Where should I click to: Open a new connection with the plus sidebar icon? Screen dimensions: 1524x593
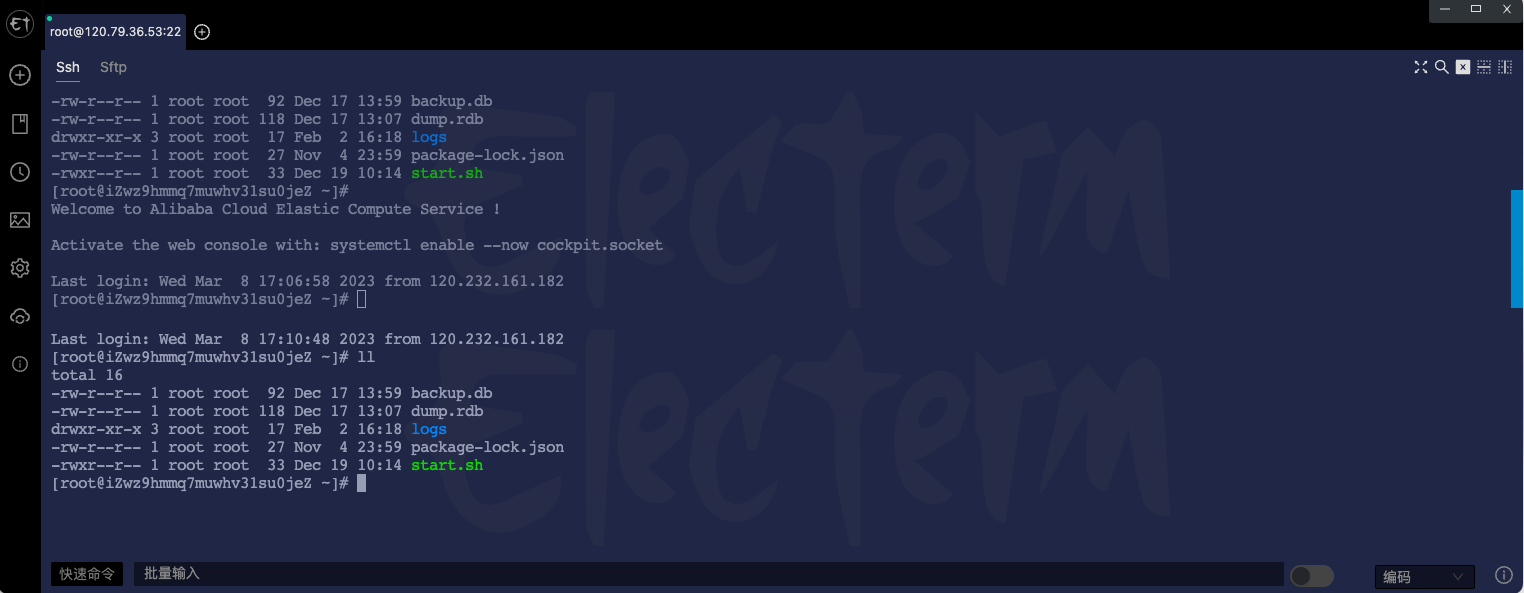(19, 75)
